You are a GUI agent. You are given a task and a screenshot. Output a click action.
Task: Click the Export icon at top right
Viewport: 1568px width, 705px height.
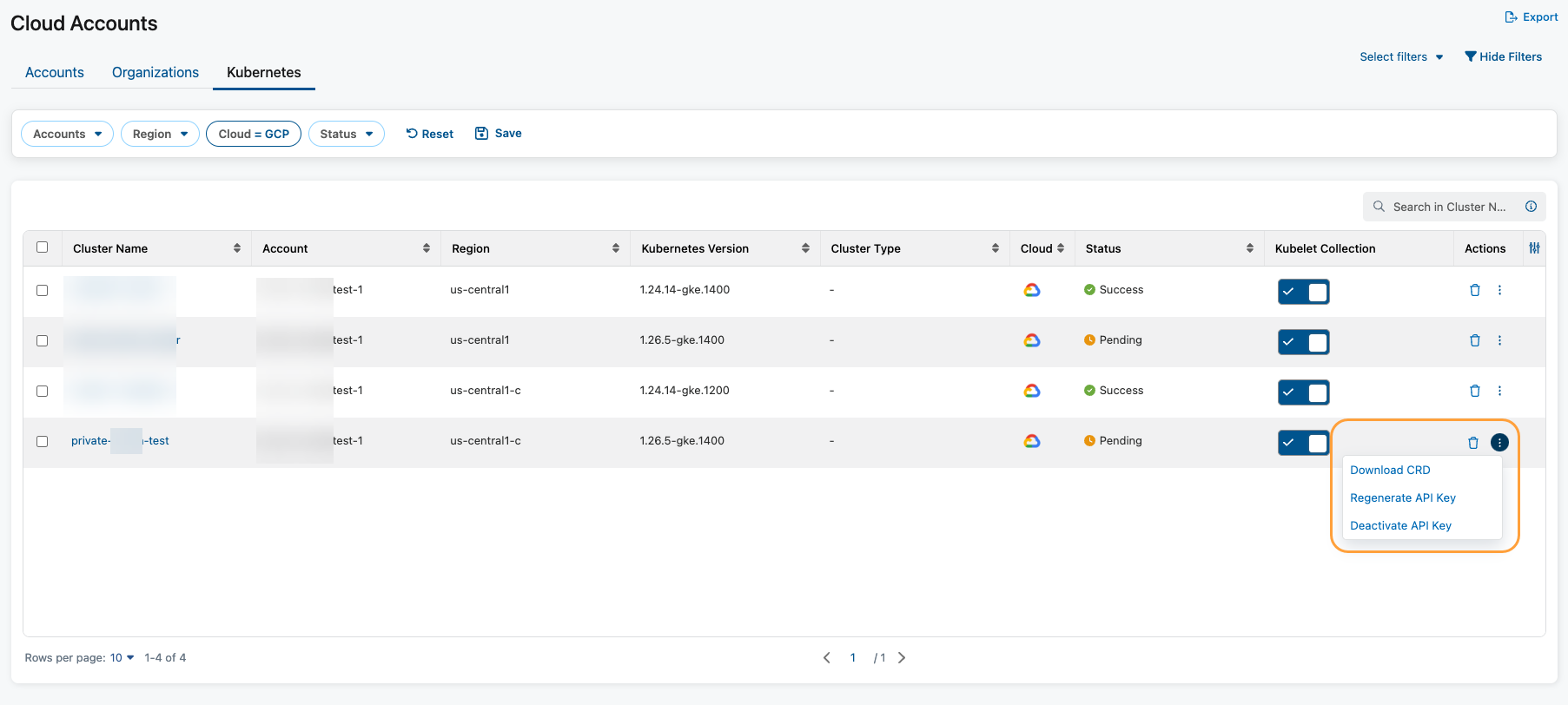(1511, 17)
